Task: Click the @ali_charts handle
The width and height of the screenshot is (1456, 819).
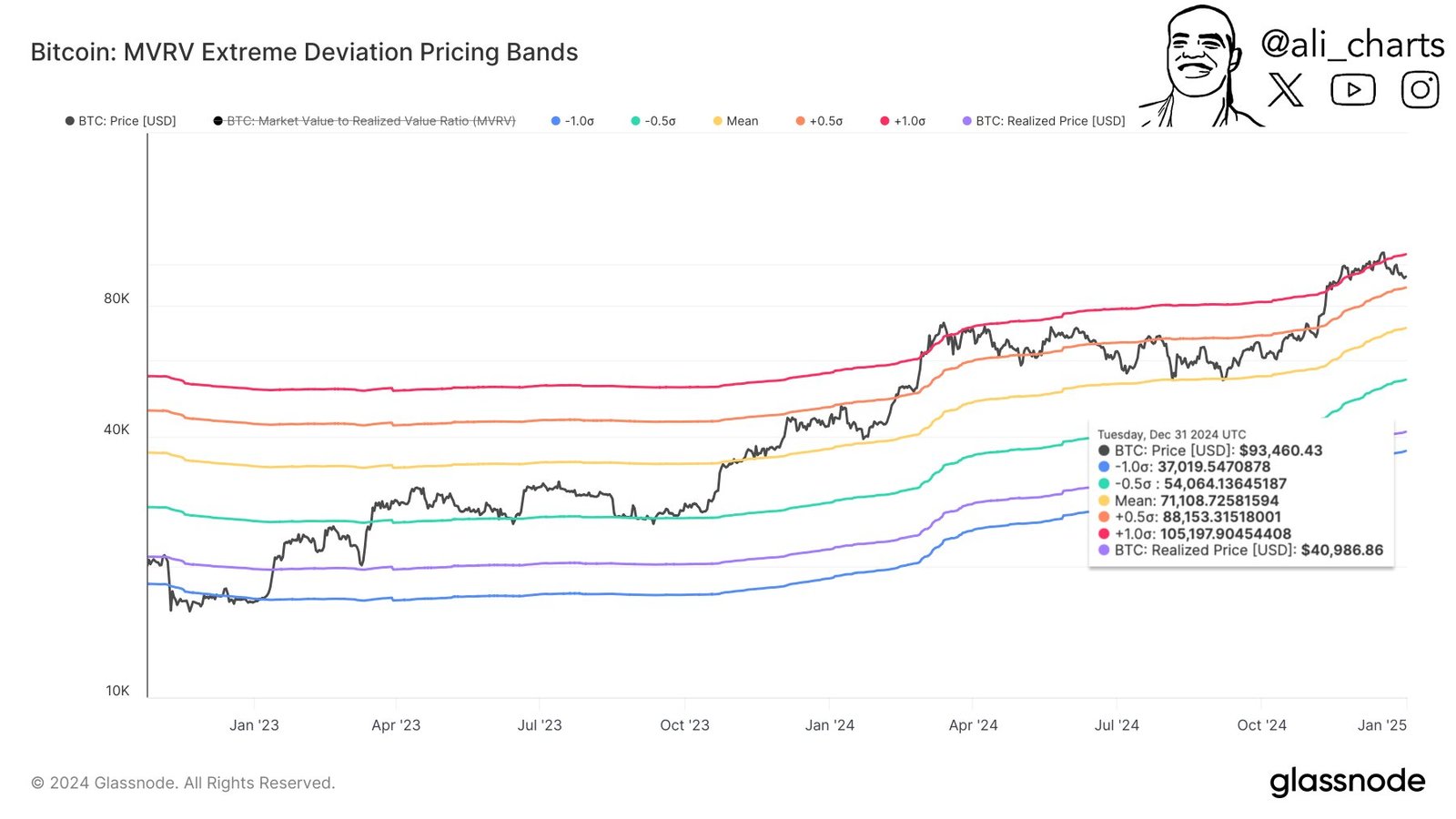Action: pos(1352,44)
